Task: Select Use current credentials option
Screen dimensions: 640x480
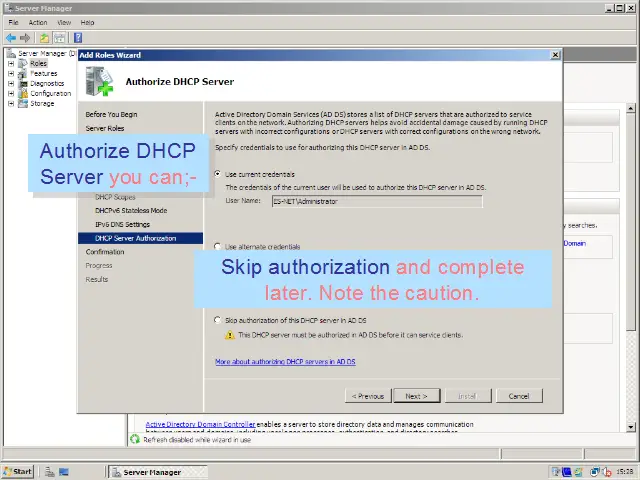Action: pos(217,174)
